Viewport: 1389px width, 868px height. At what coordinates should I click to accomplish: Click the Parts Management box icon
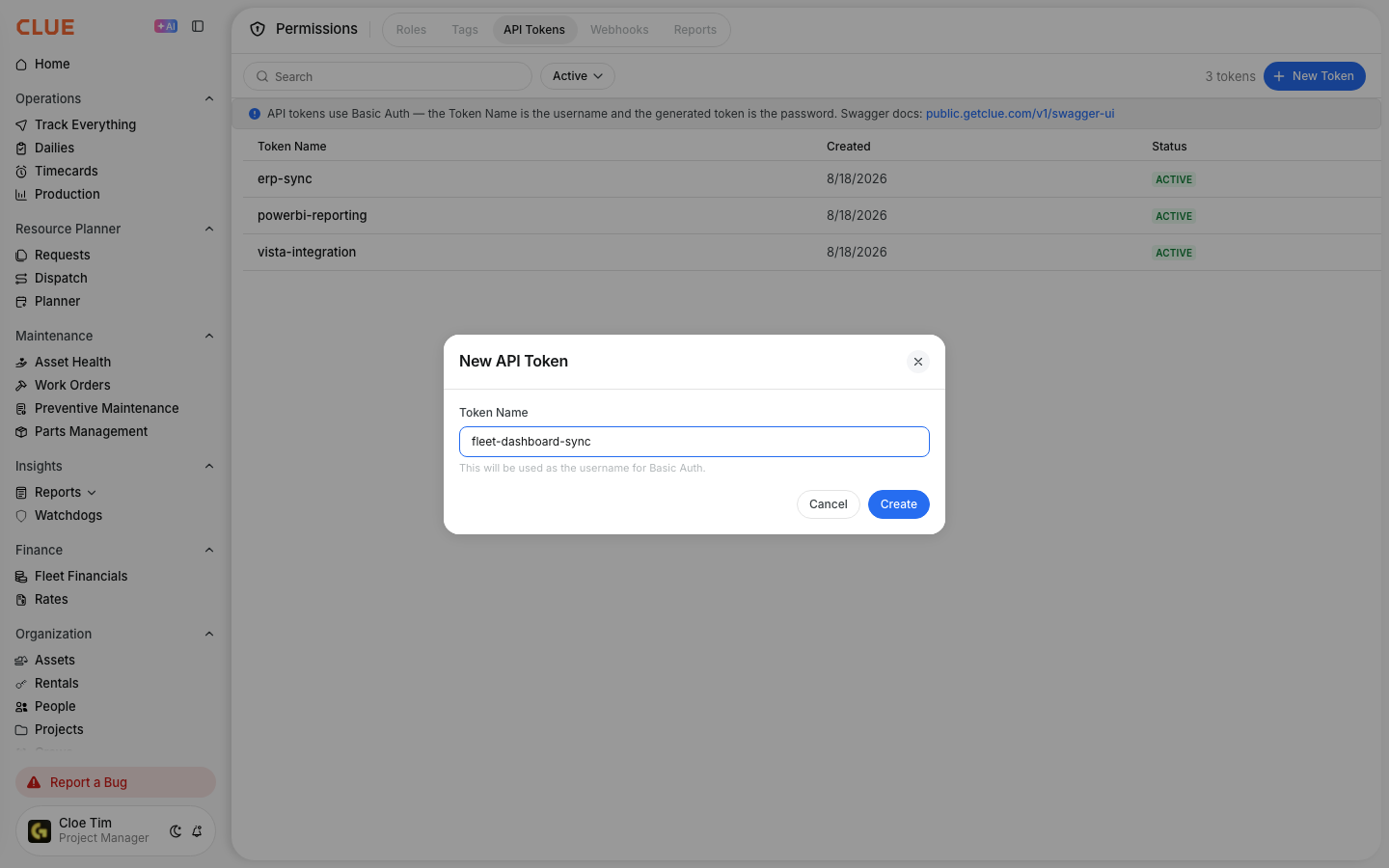pos(21,432)
